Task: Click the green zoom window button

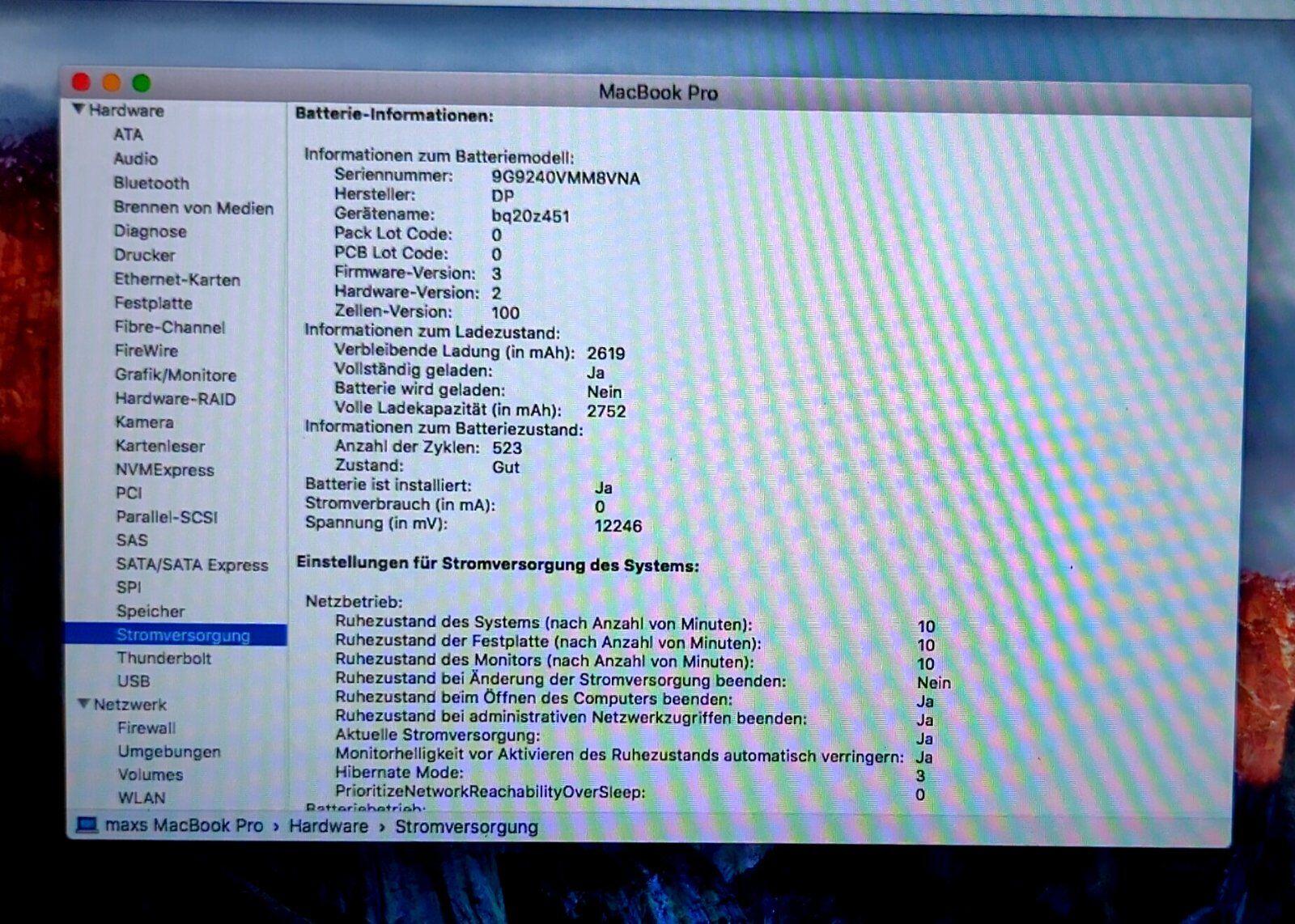Action: [x=142, y=83]
